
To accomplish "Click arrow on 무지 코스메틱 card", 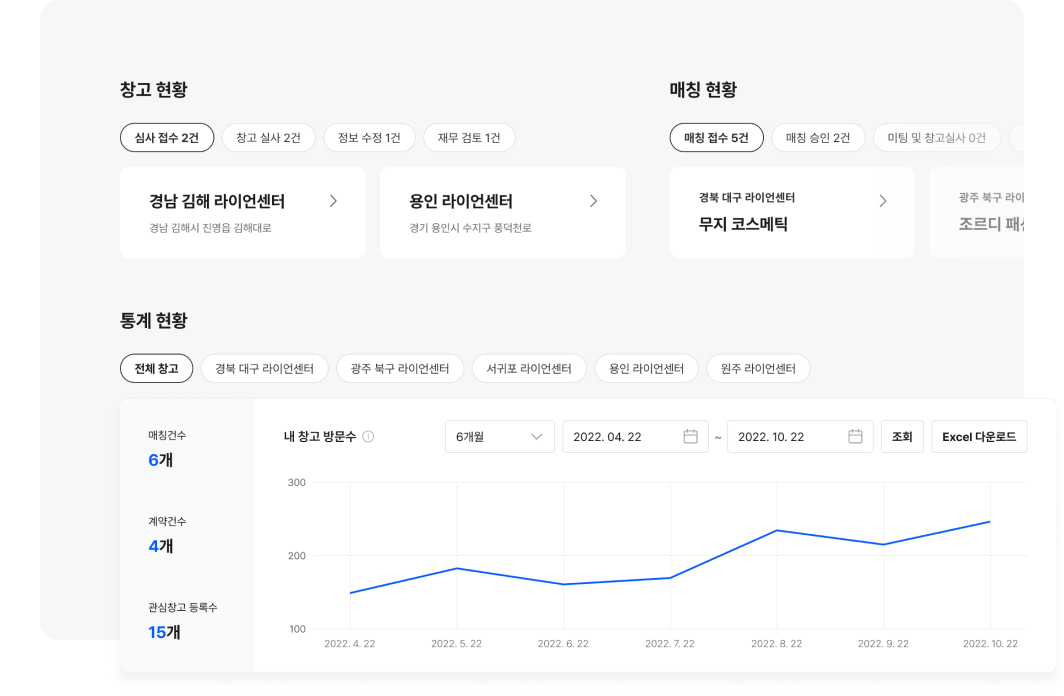I will [x=882, y=201].
